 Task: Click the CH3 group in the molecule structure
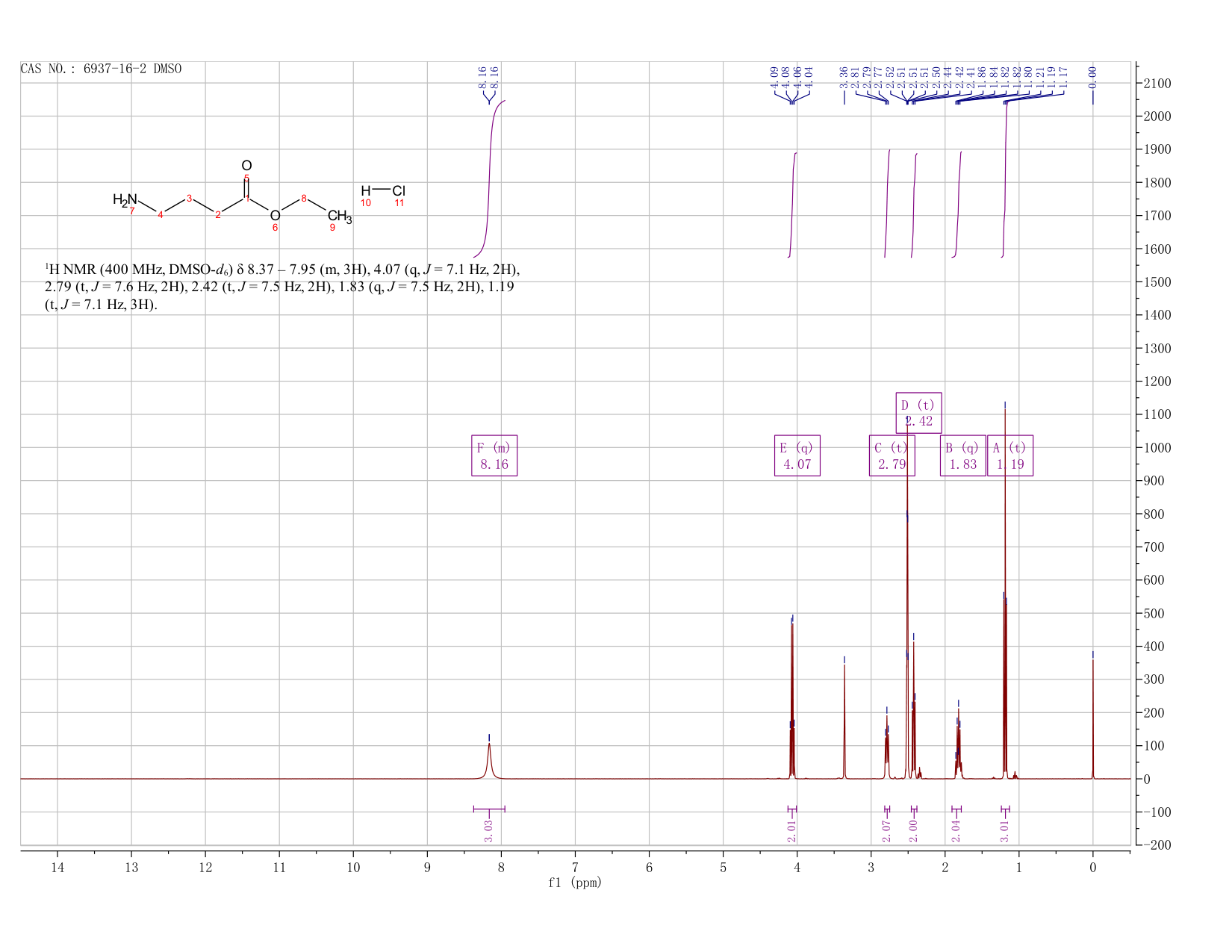340,217
